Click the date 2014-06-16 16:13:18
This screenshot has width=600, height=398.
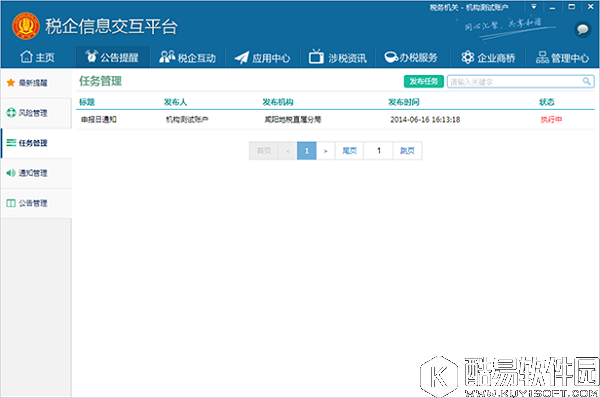click(x=425, y=120)
